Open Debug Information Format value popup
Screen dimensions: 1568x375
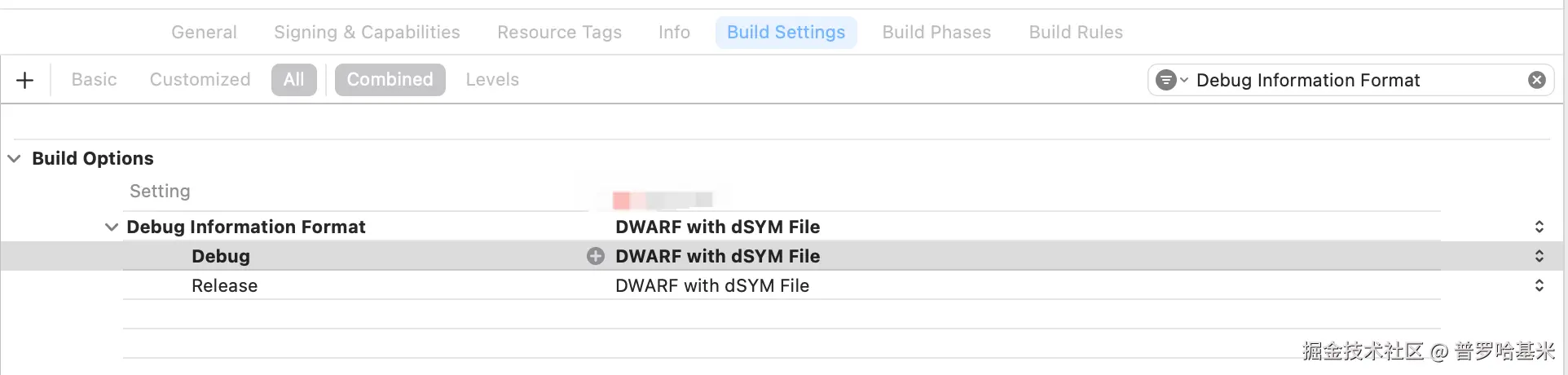pyautogui.click(x=1539, y=227)
